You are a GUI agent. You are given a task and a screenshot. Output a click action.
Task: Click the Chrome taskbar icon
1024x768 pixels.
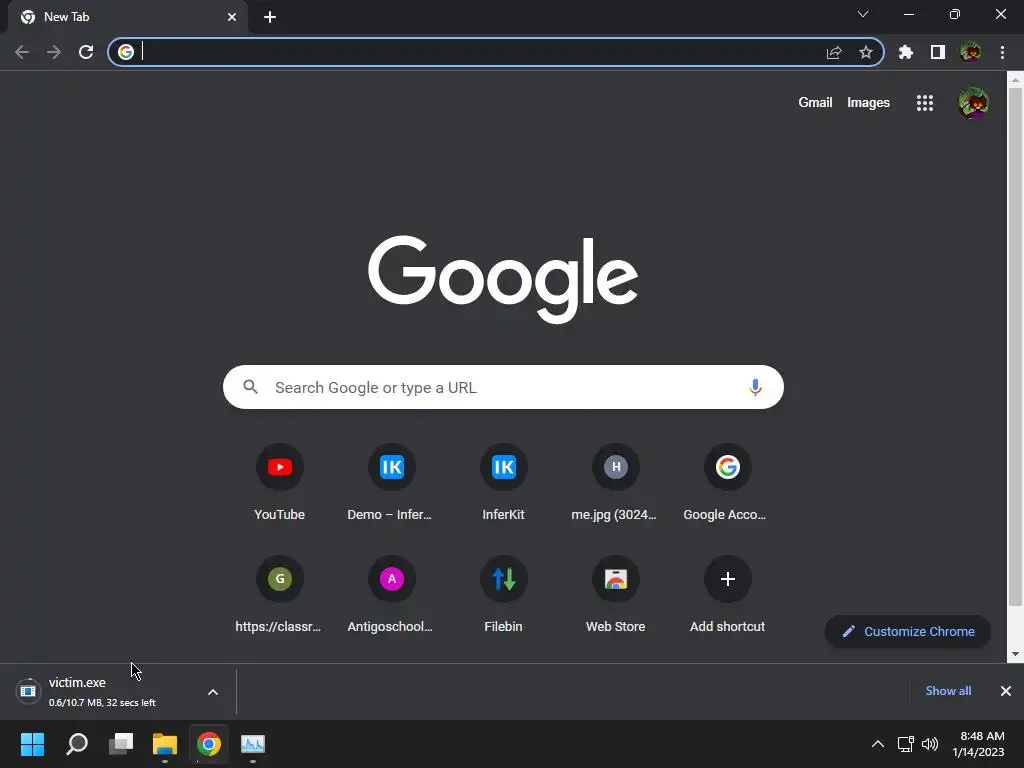tap(209, 744)
